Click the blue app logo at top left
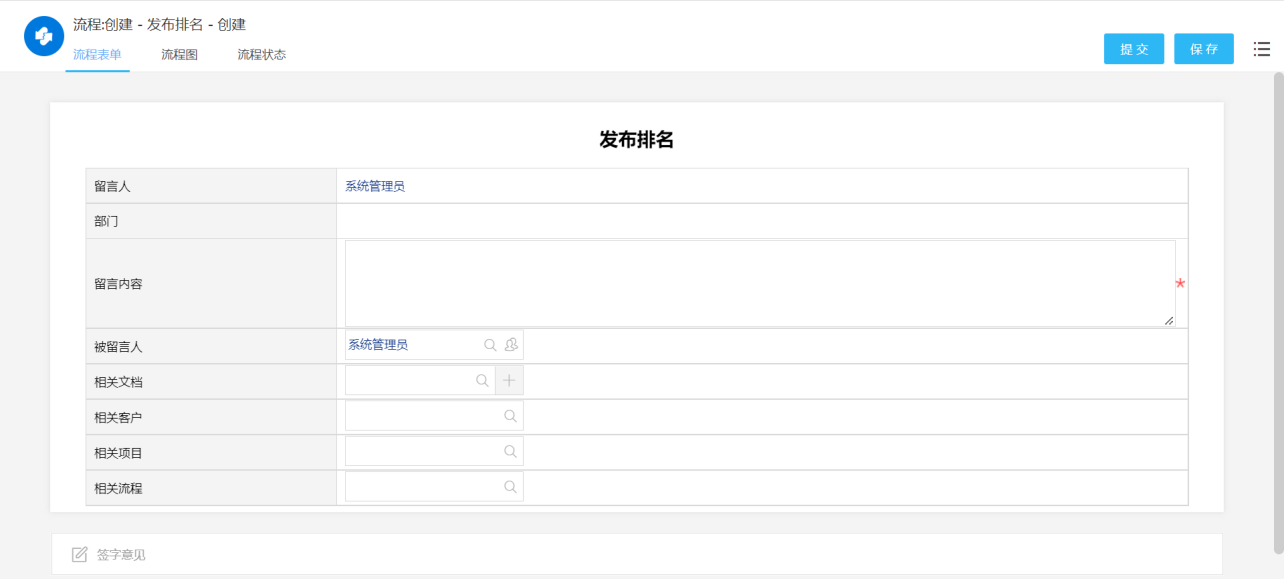The image size is (1284, 579). pyautogui.click(x=42, y=35)
